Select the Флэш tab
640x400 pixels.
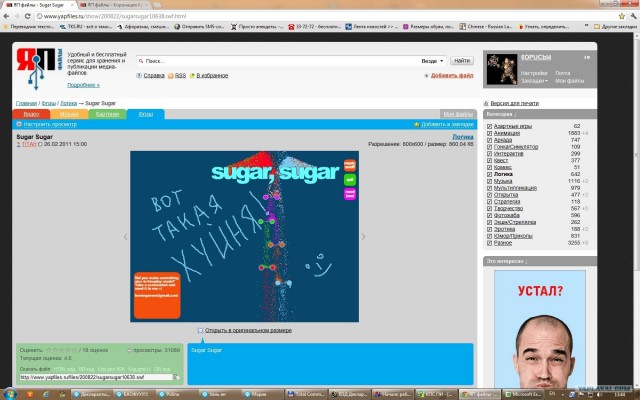point(146,114)
